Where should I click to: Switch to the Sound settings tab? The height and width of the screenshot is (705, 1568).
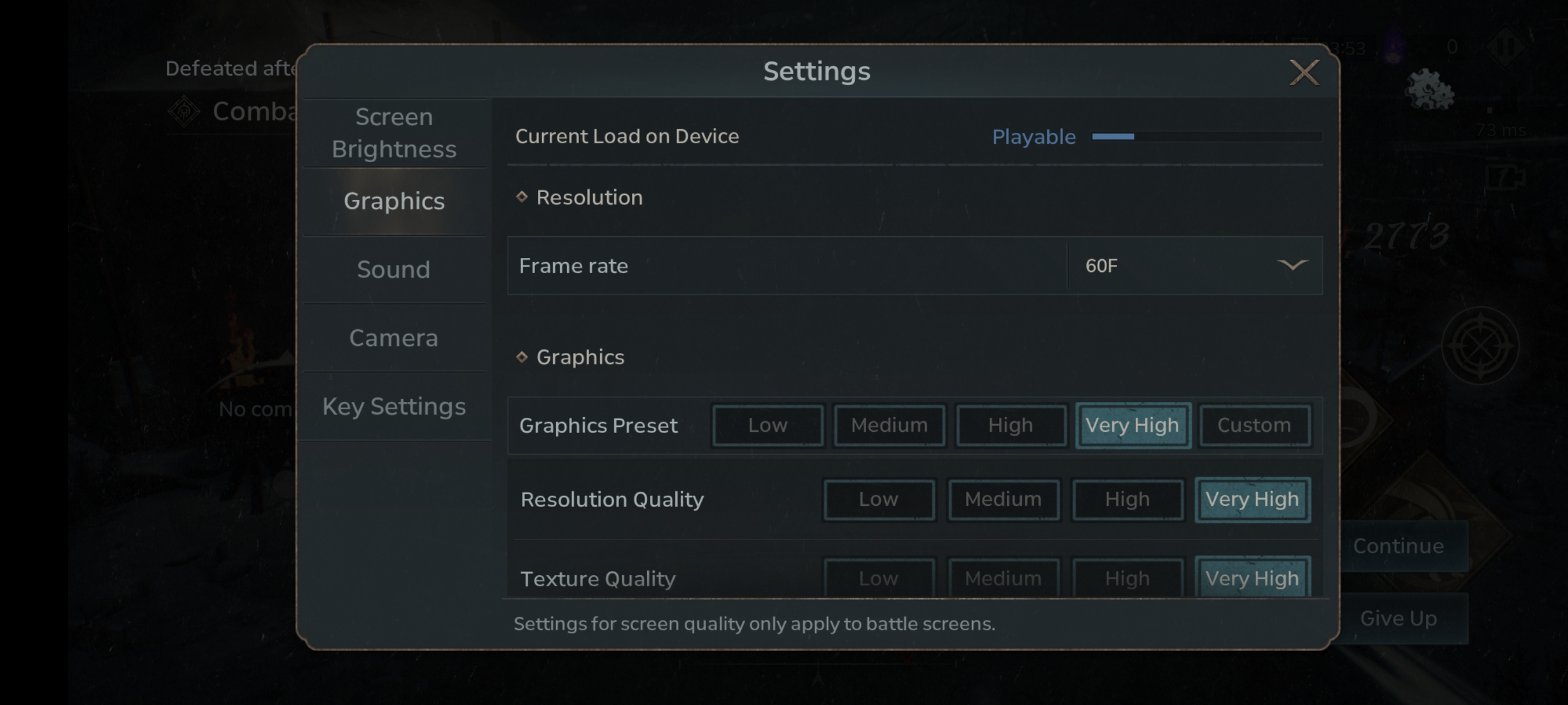coord(394,269)
